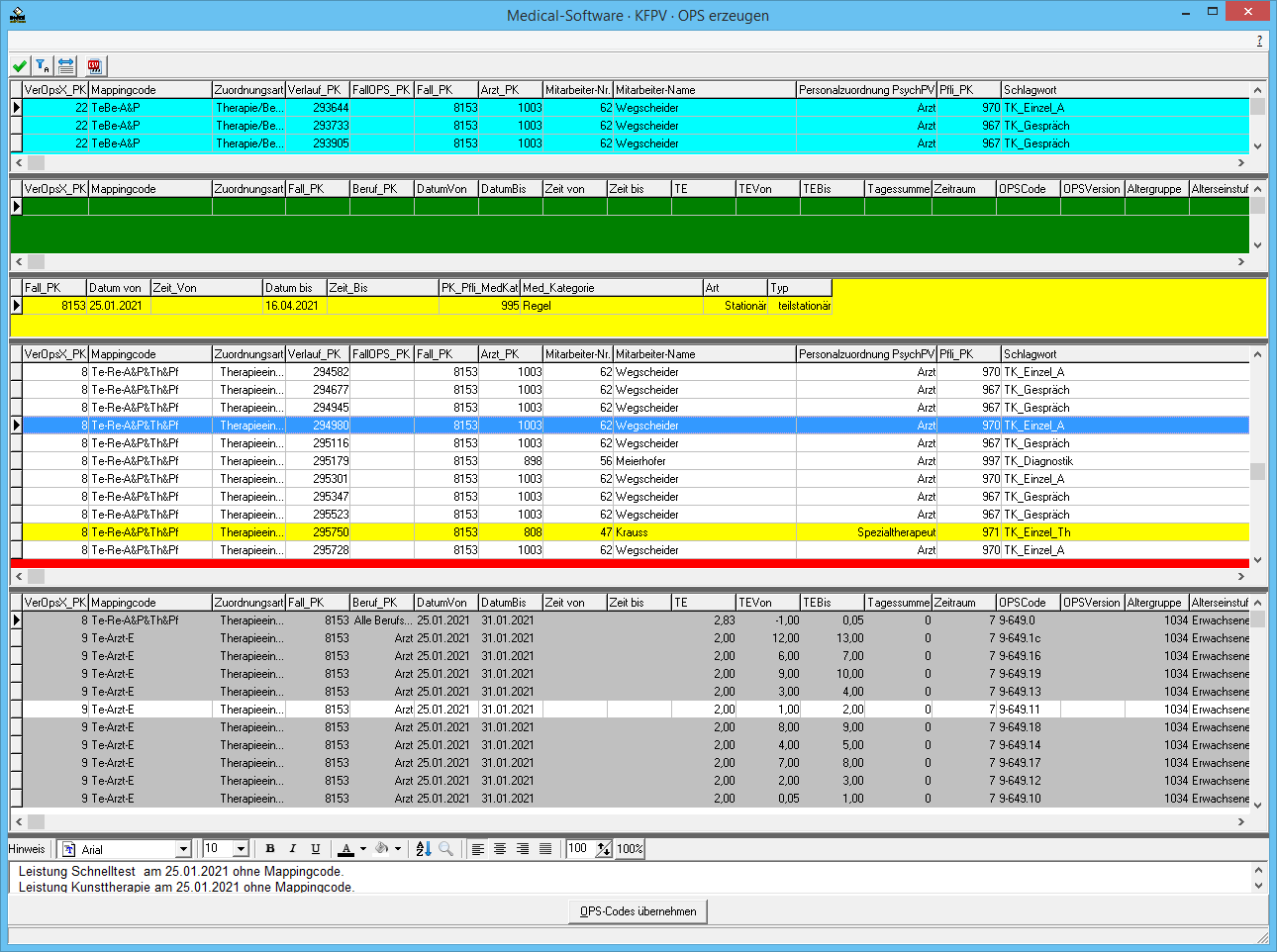
Task: Click the magnifier search icon near the sort icon
Action: tap(446, 848)
